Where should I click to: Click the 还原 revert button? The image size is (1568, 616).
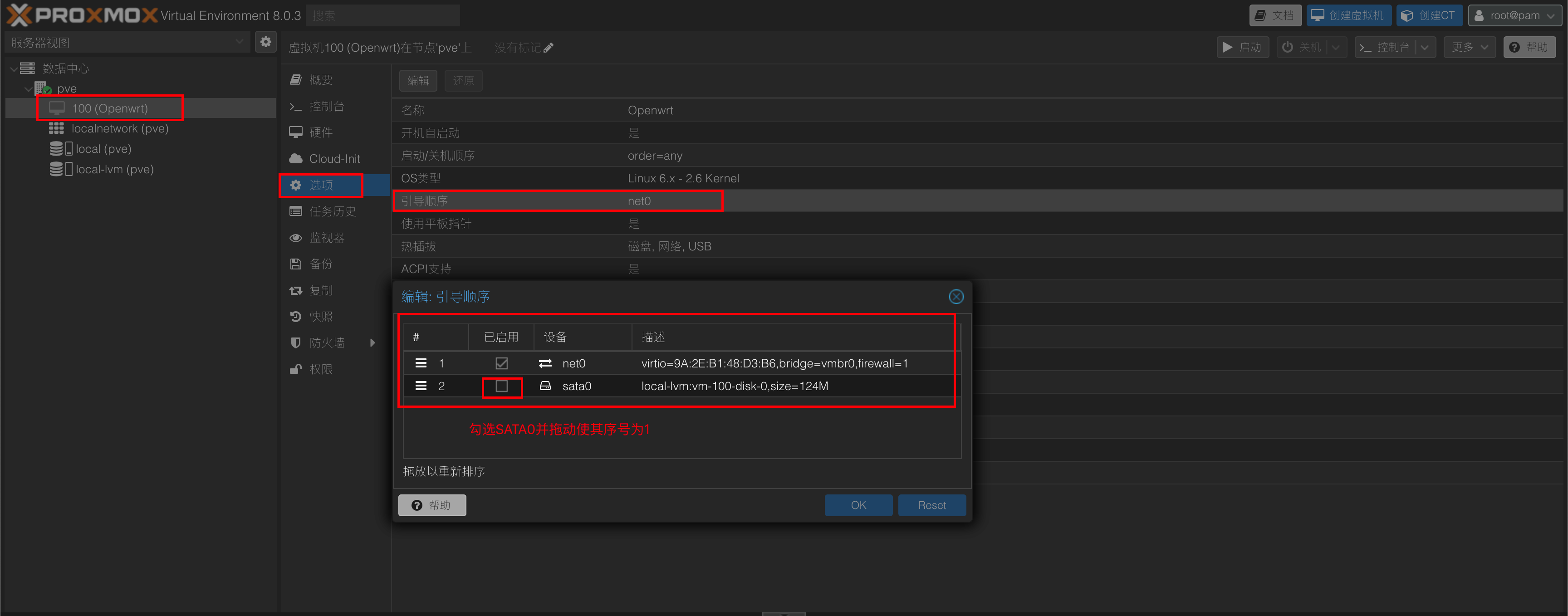coord(463,80)
